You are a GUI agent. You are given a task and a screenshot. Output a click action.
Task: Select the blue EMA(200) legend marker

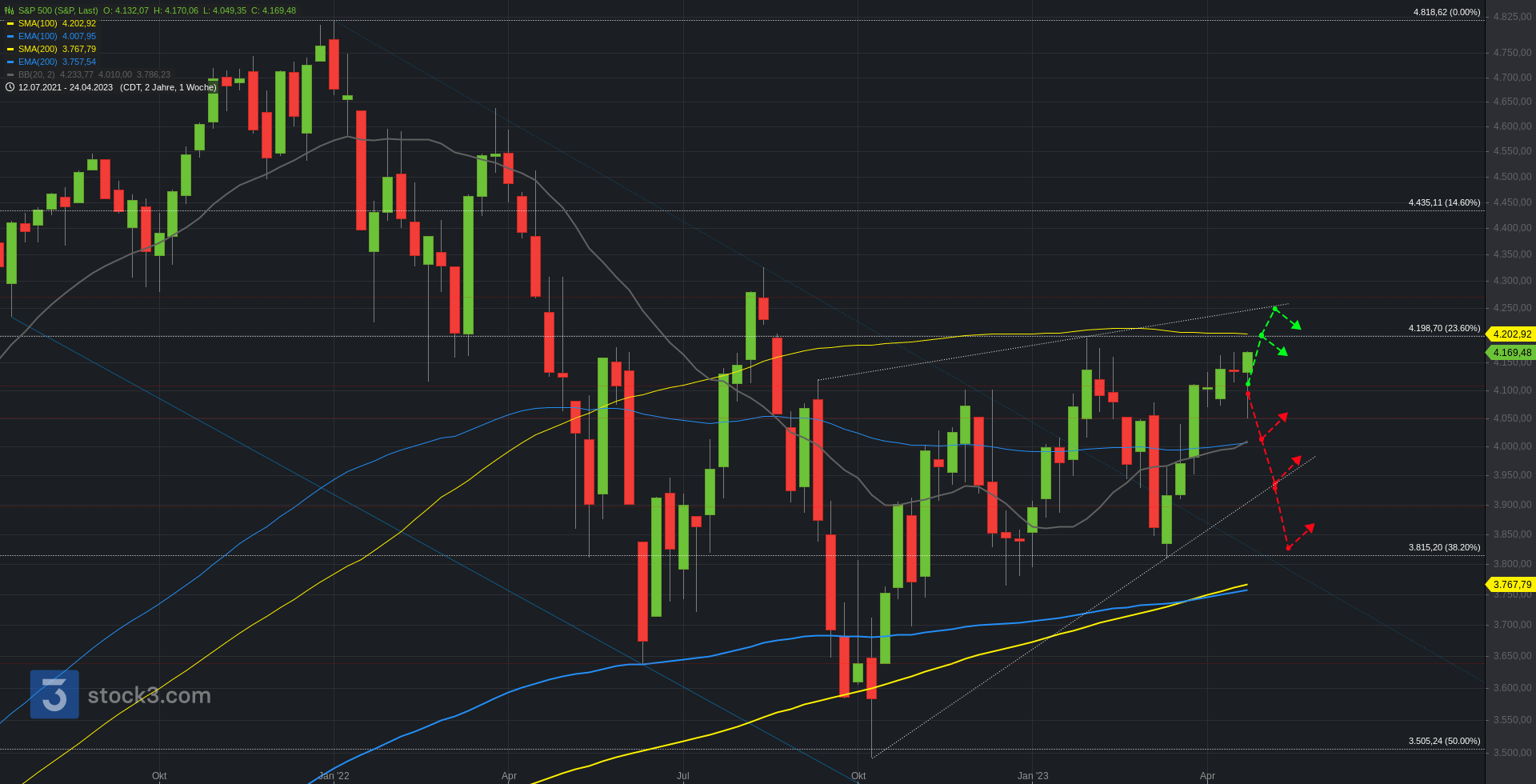(10, 62)
